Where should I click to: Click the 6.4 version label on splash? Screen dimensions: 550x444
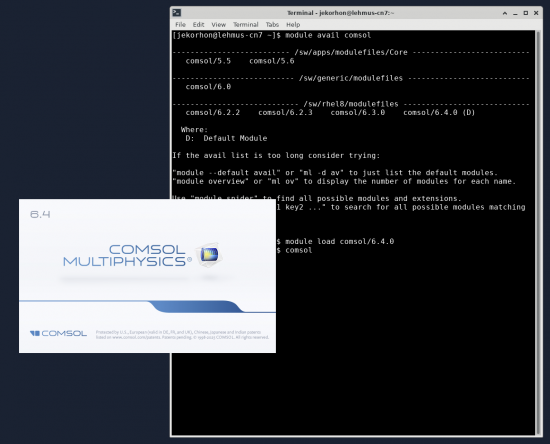(x=40, y=214)
